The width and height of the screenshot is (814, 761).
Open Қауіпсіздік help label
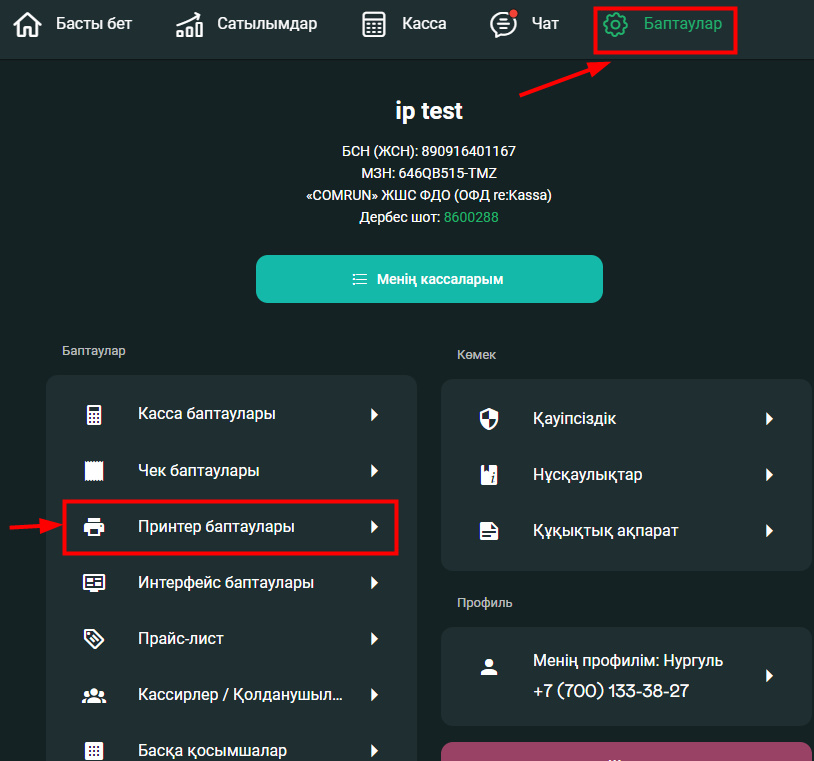pyautogui.click(x=574, y=419)
